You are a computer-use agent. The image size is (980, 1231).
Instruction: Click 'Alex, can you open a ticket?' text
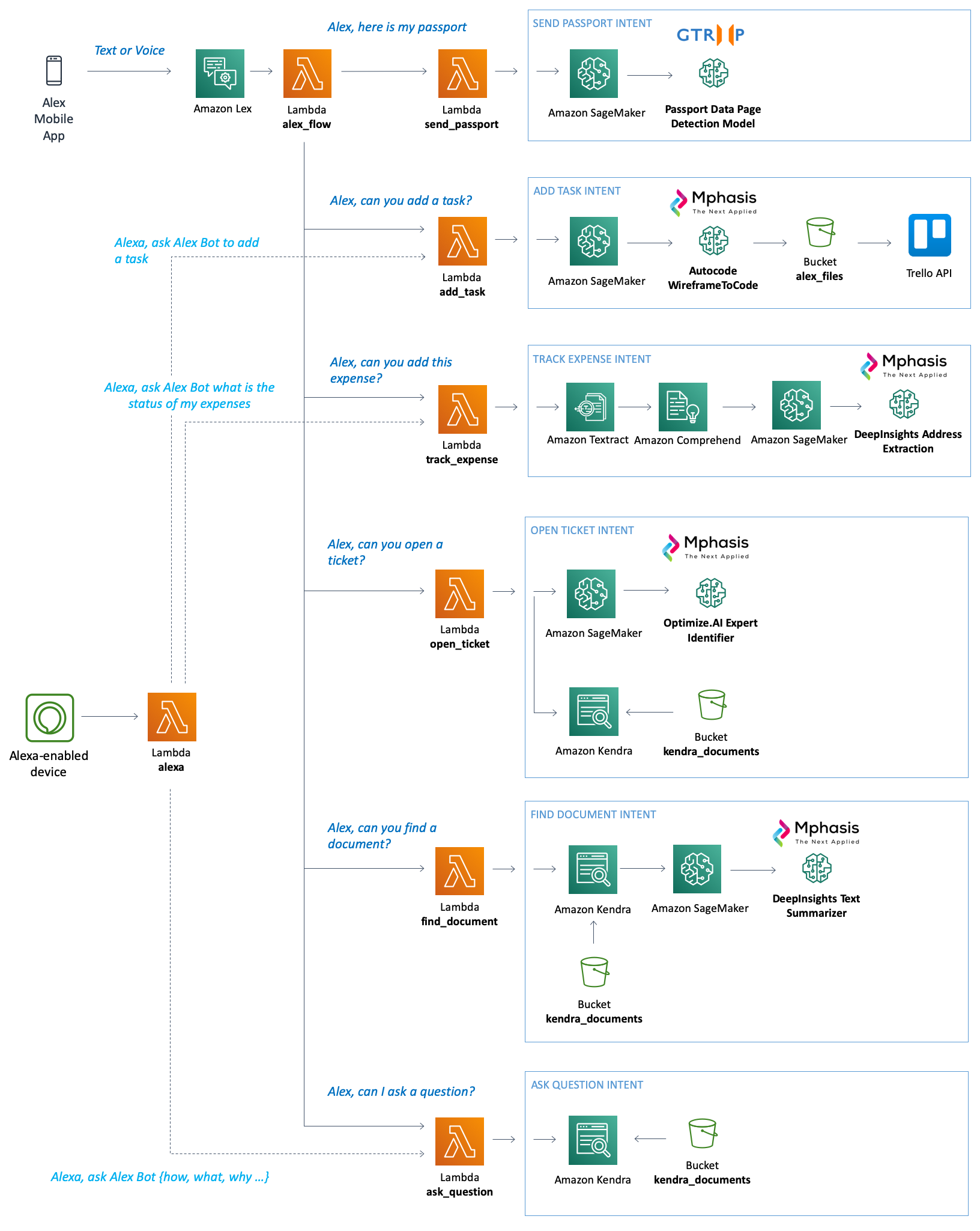pyautogui.click(x=385, y=552)
